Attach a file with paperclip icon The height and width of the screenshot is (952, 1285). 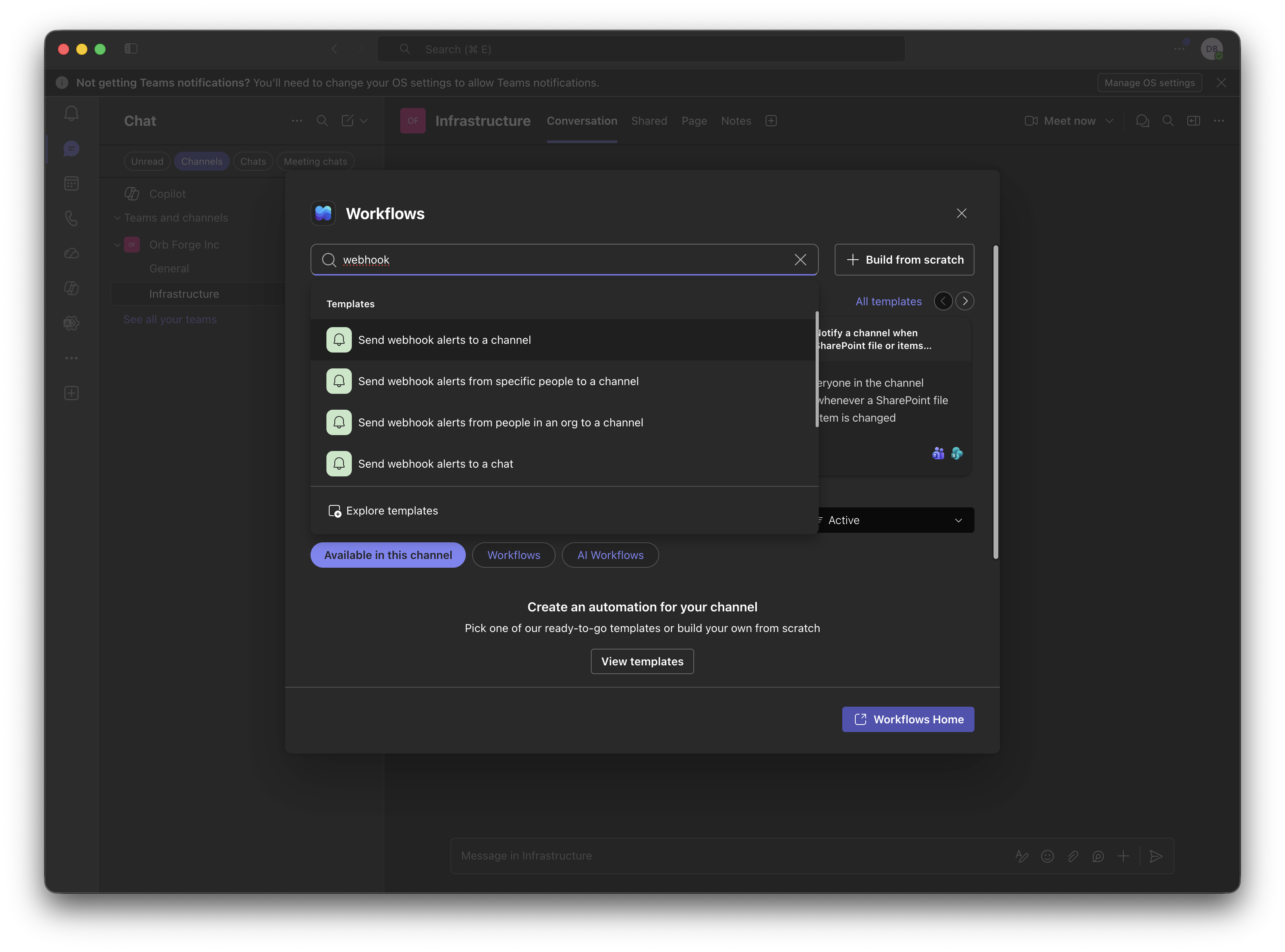pos(1073,856)
